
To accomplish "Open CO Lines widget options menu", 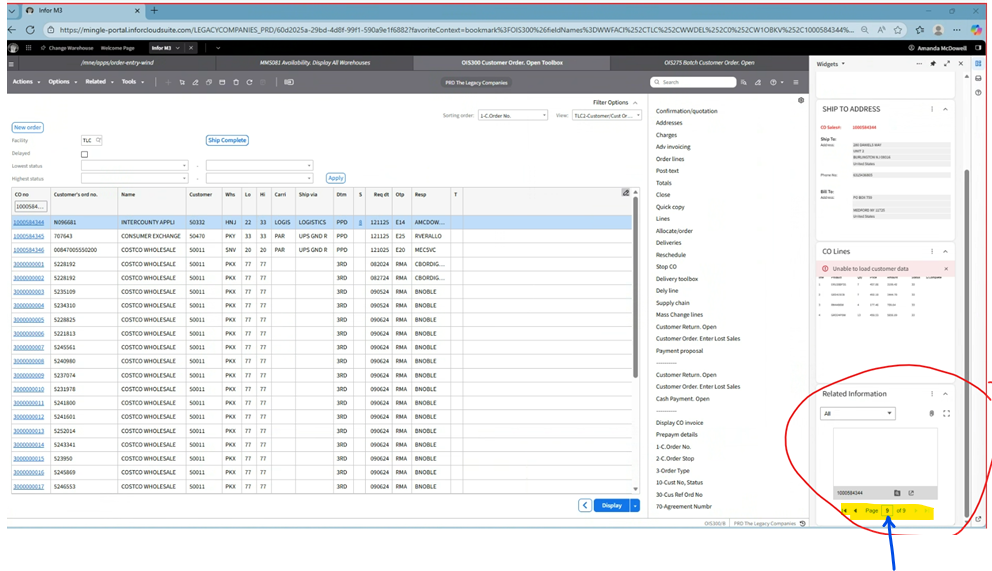I will tap(932, 252).
